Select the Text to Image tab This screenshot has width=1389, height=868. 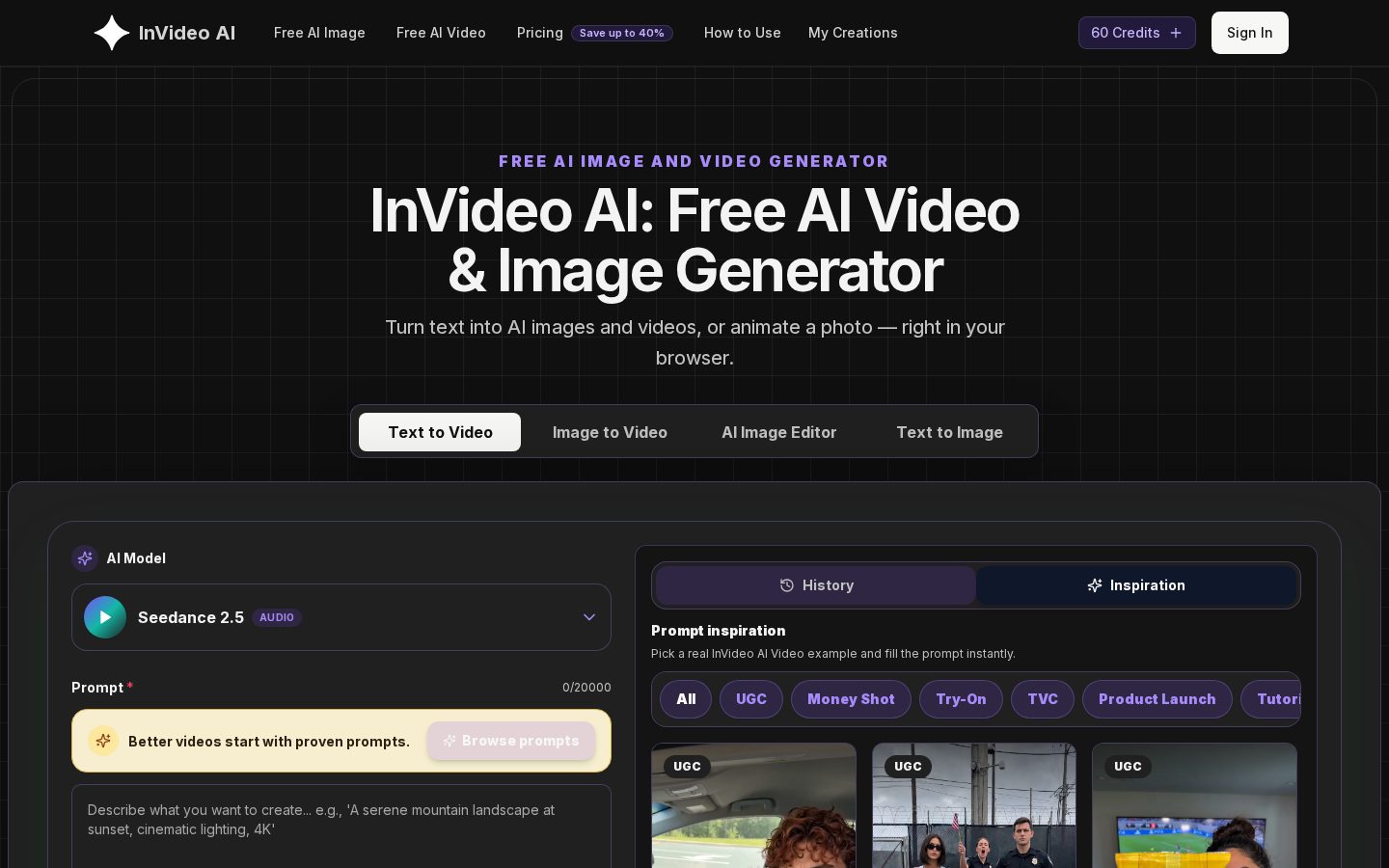[949, 432]
